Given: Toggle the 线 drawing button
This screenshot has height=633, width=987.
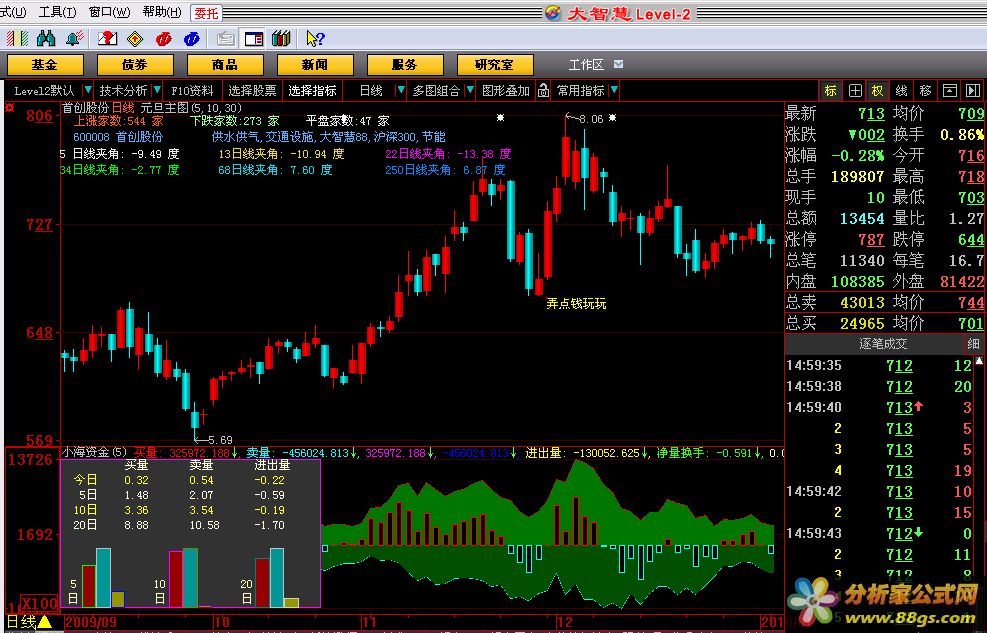Looking at the screenshot, I should (x=901, y=91).
